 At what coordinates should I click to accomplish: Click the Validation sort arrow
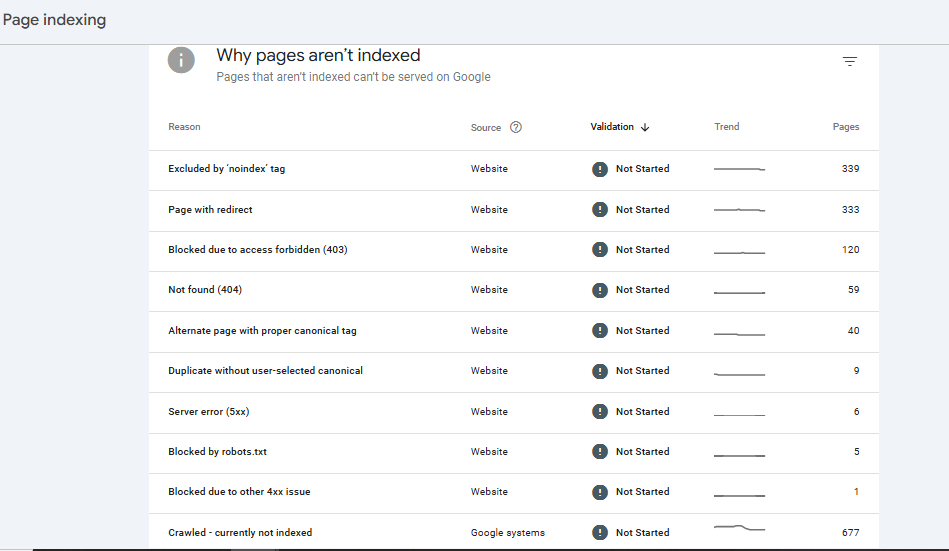[x=645, y=127]
